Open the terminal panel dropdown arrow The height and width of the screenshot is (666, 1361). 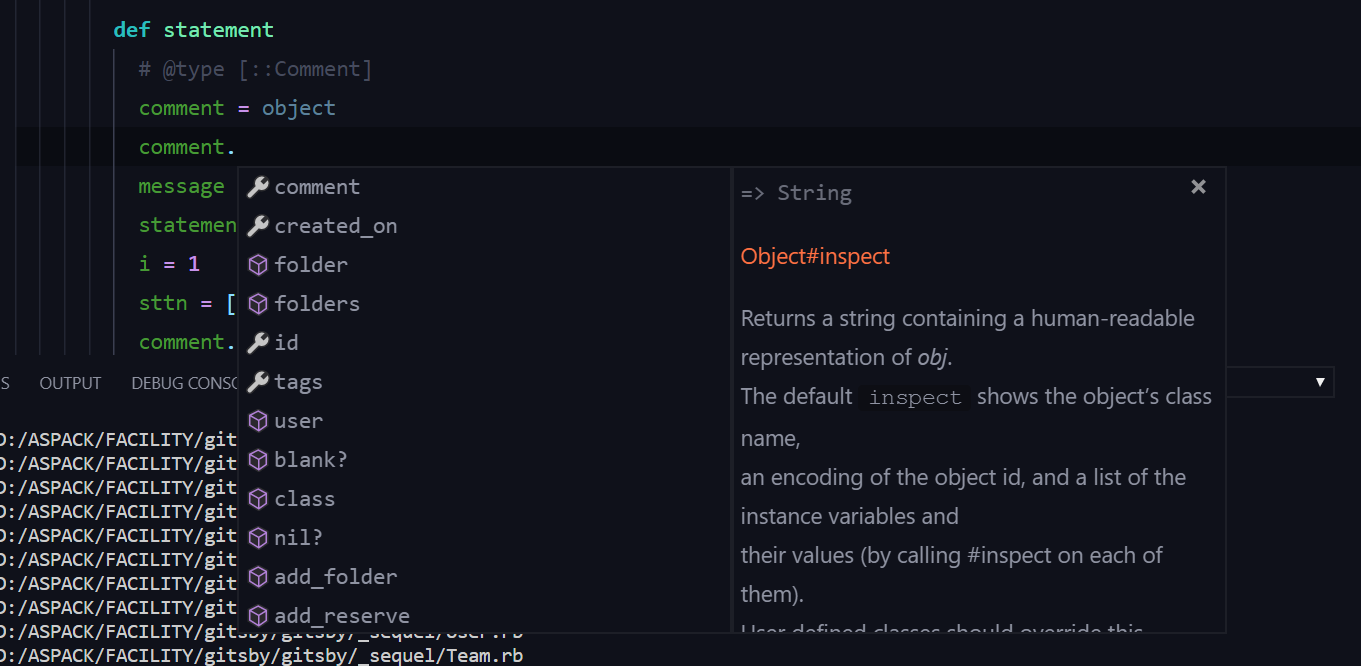(x=1320, y=383)
